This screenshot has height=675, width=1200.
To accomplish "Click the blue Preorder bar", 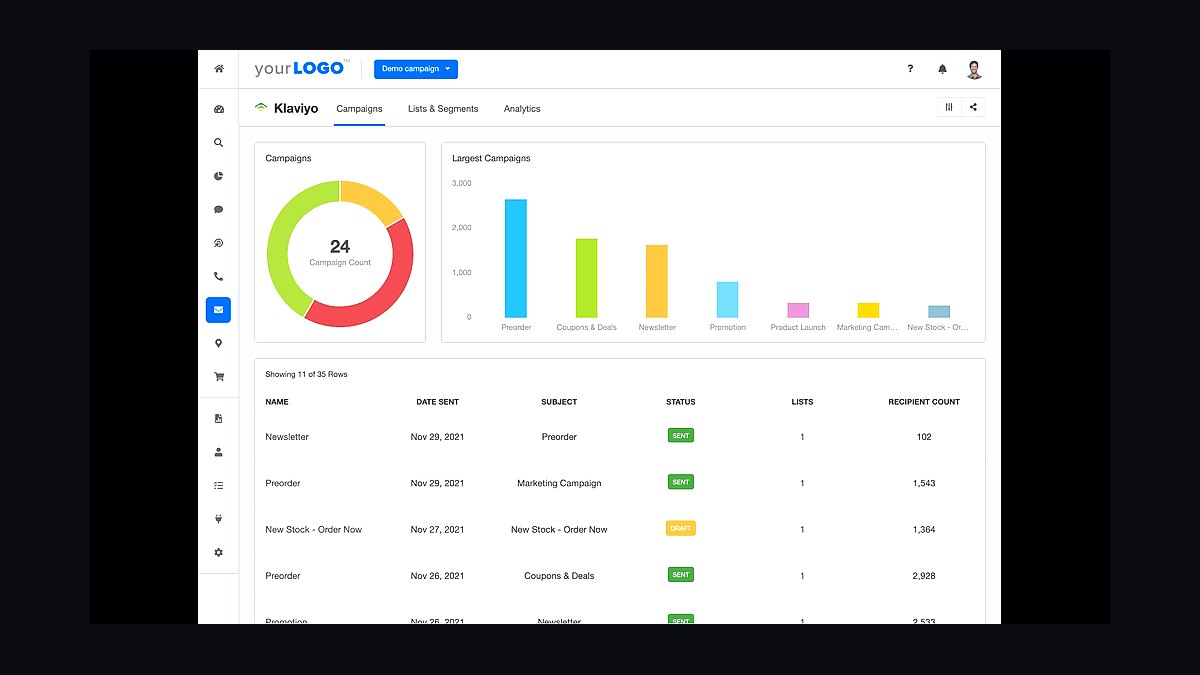I will 516,259.
